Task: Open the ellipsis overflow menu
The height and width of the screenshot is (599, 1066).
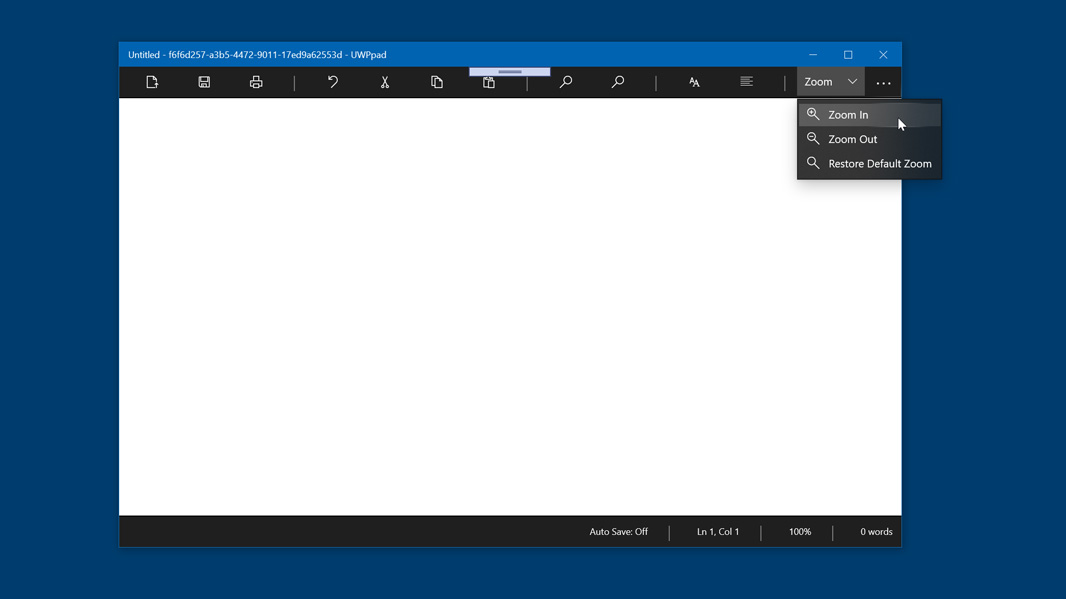Action: tap(883, 82)
